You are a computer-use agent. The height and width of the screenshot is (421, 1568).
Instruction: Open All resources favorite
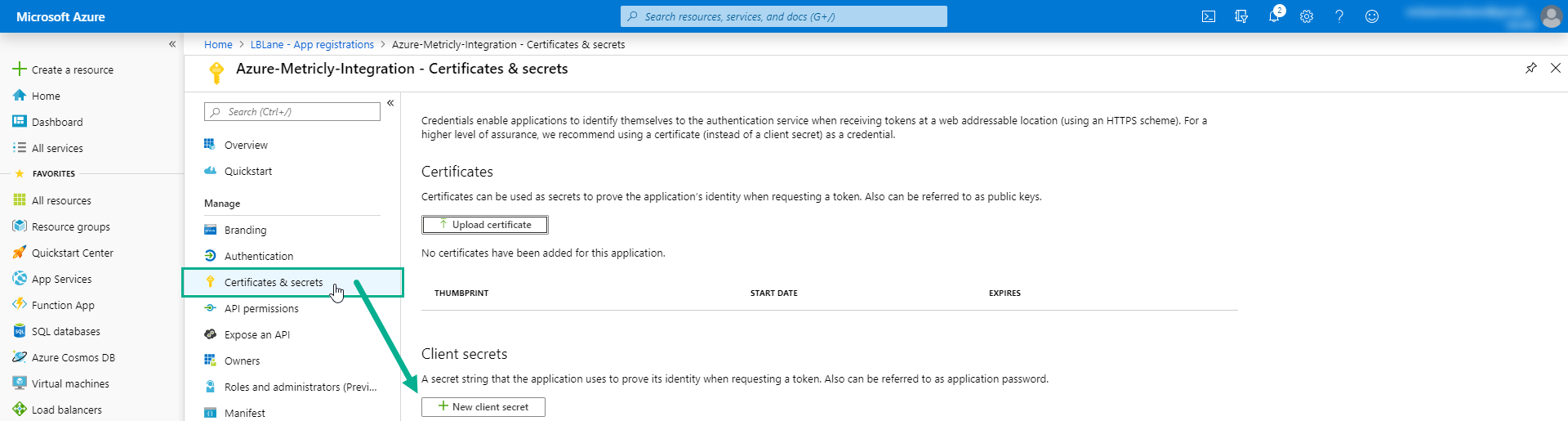tap(61, 200)
